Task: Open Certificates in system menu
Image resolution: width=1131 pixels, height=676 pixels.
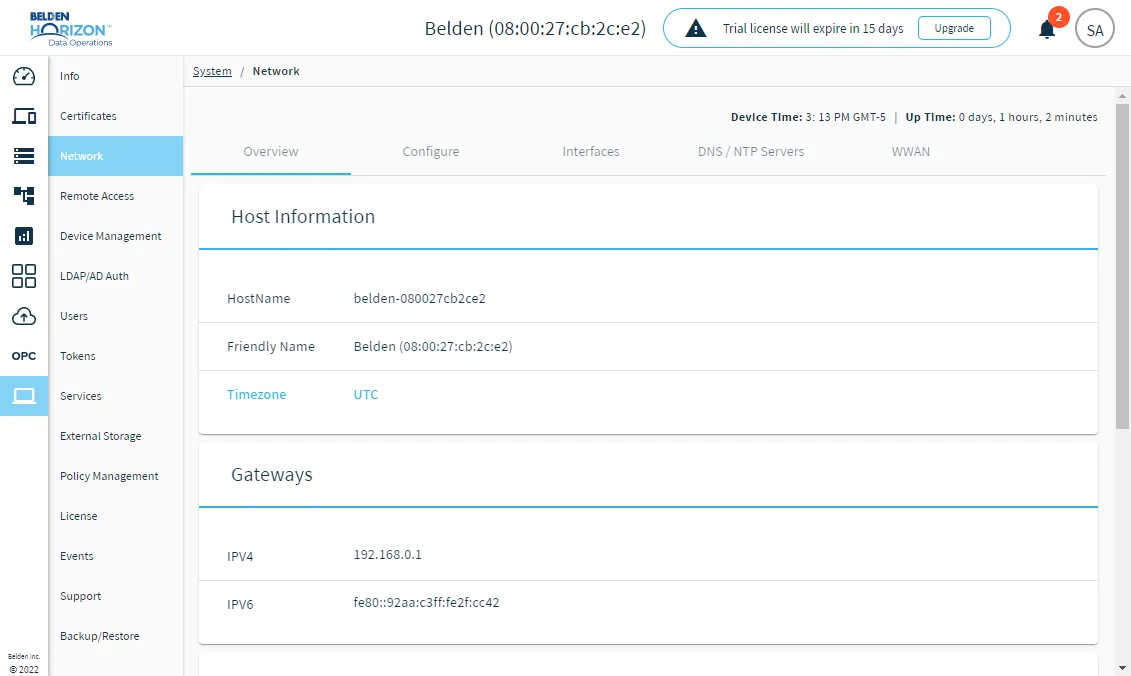Action: pyautogui.click(x=115, y=115)
